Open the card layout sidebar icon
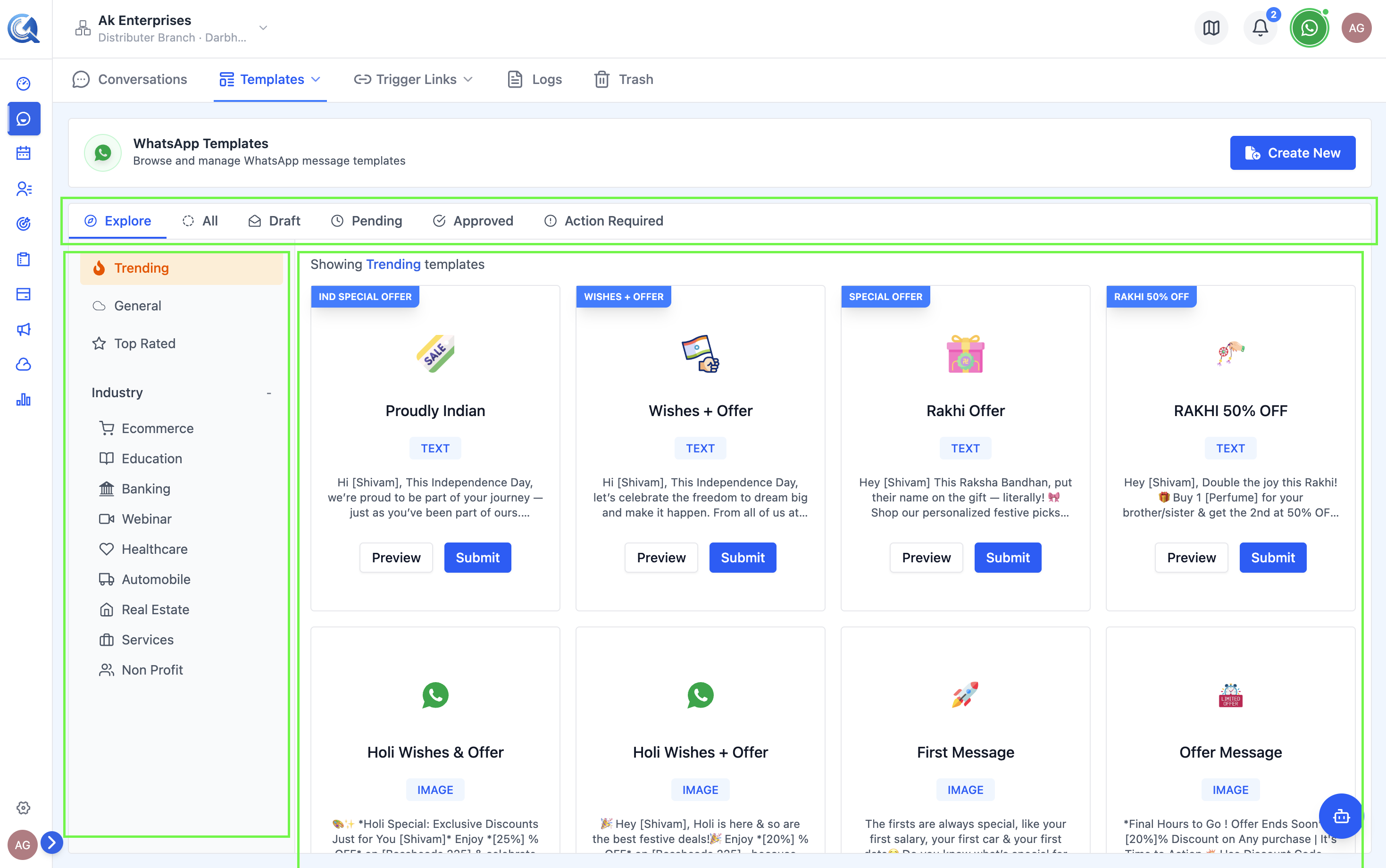 coord(24,294)
